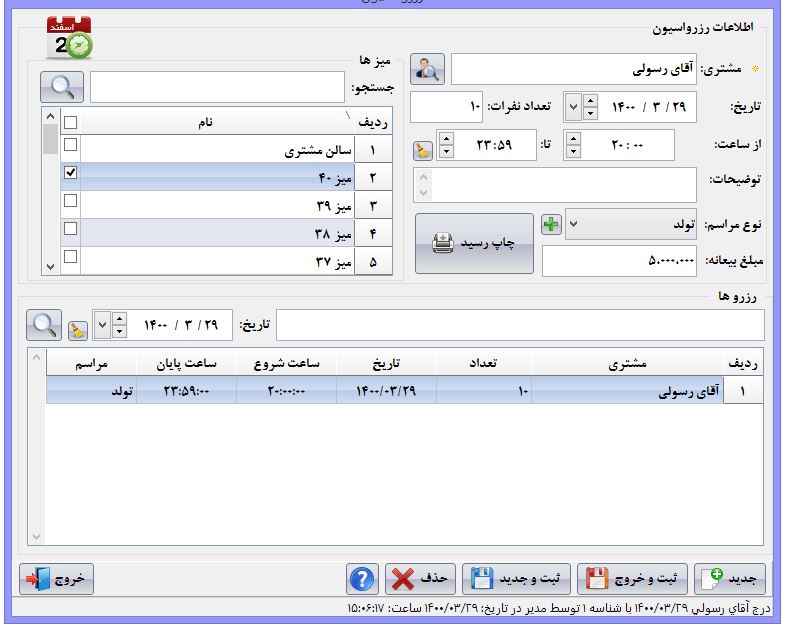Open help with the blue question mark icon
Image resolution: width=786 pixels, height=626 pixels.
pos(362,579)
